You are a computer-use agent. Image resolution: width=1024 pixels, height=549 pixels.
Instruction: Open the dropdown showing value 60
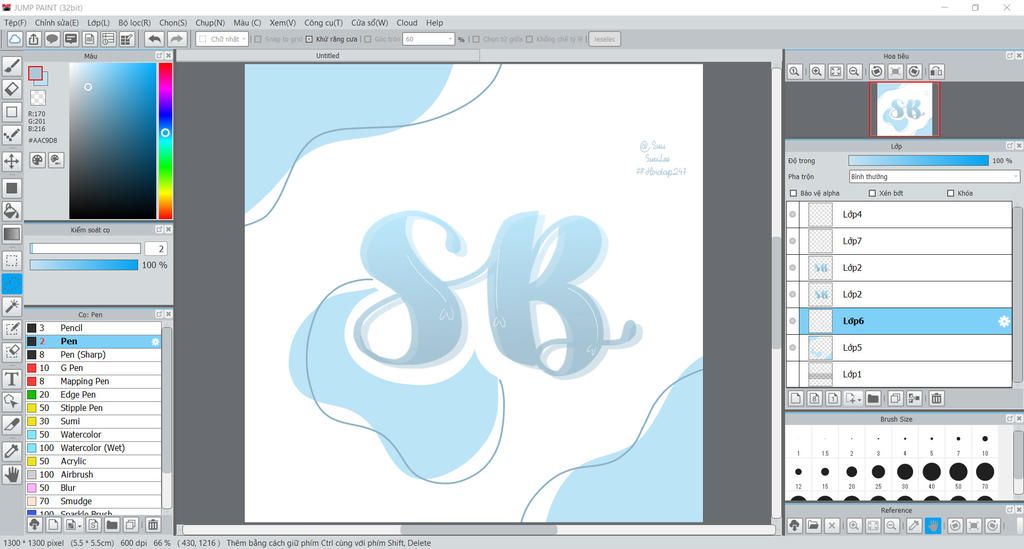tap(428, 39)
